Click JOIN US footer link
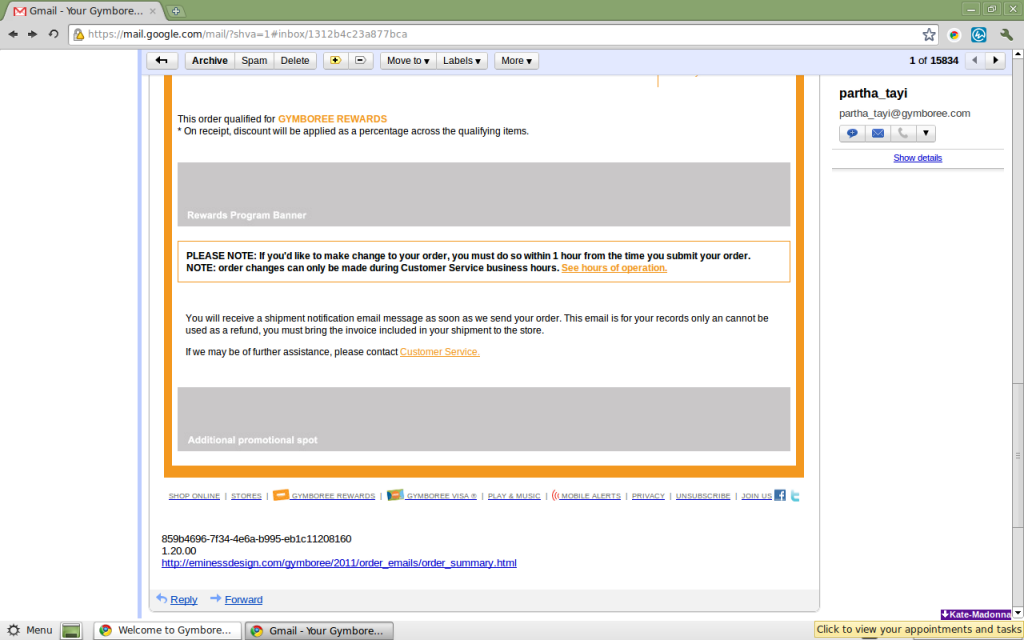Image resolution: width=1024 pixels, height=640 pixels. pyautogui.click(x=756, y=496)
